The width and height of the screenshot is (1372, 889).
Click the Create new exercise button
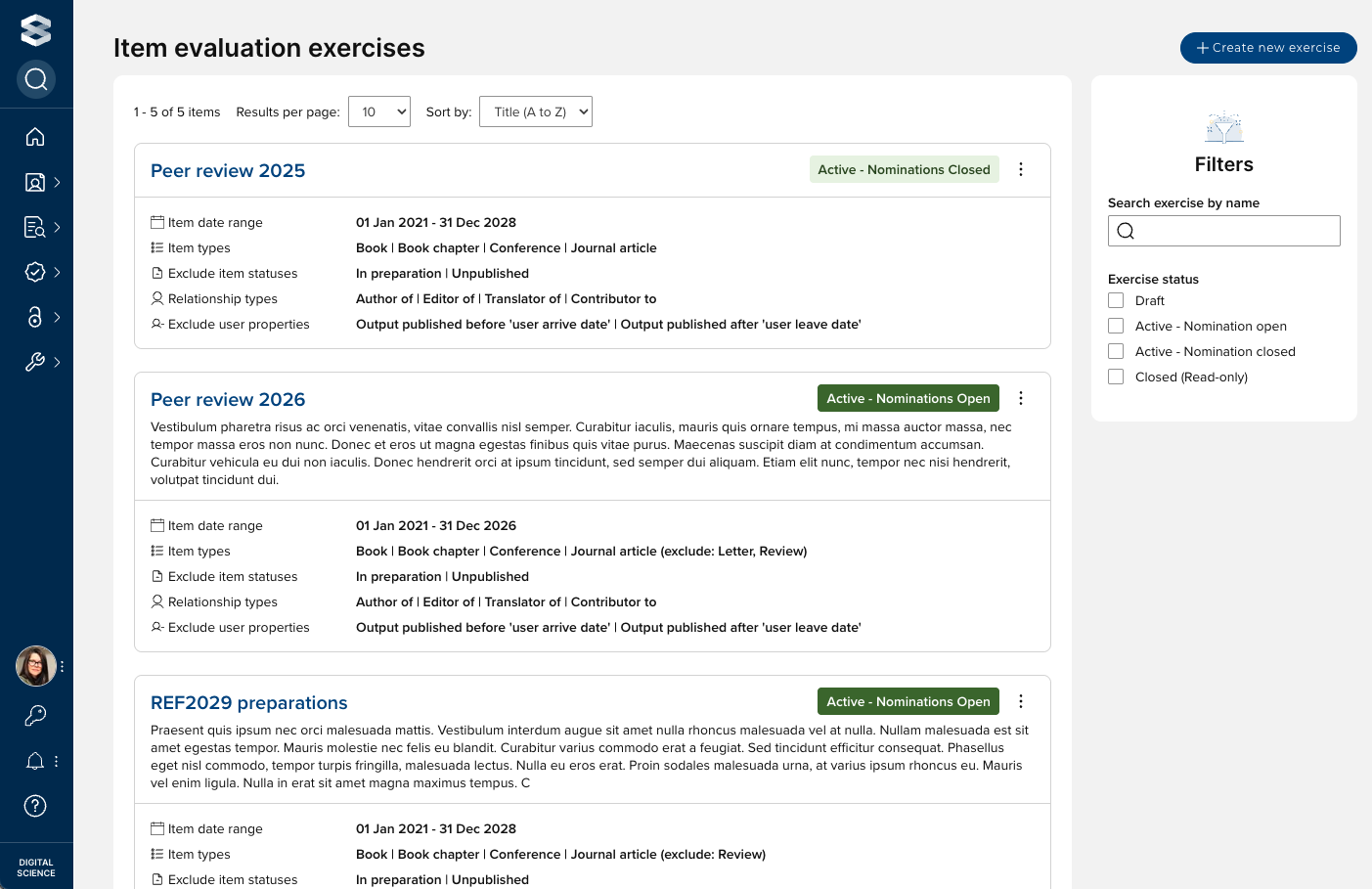coord(1268,48)
